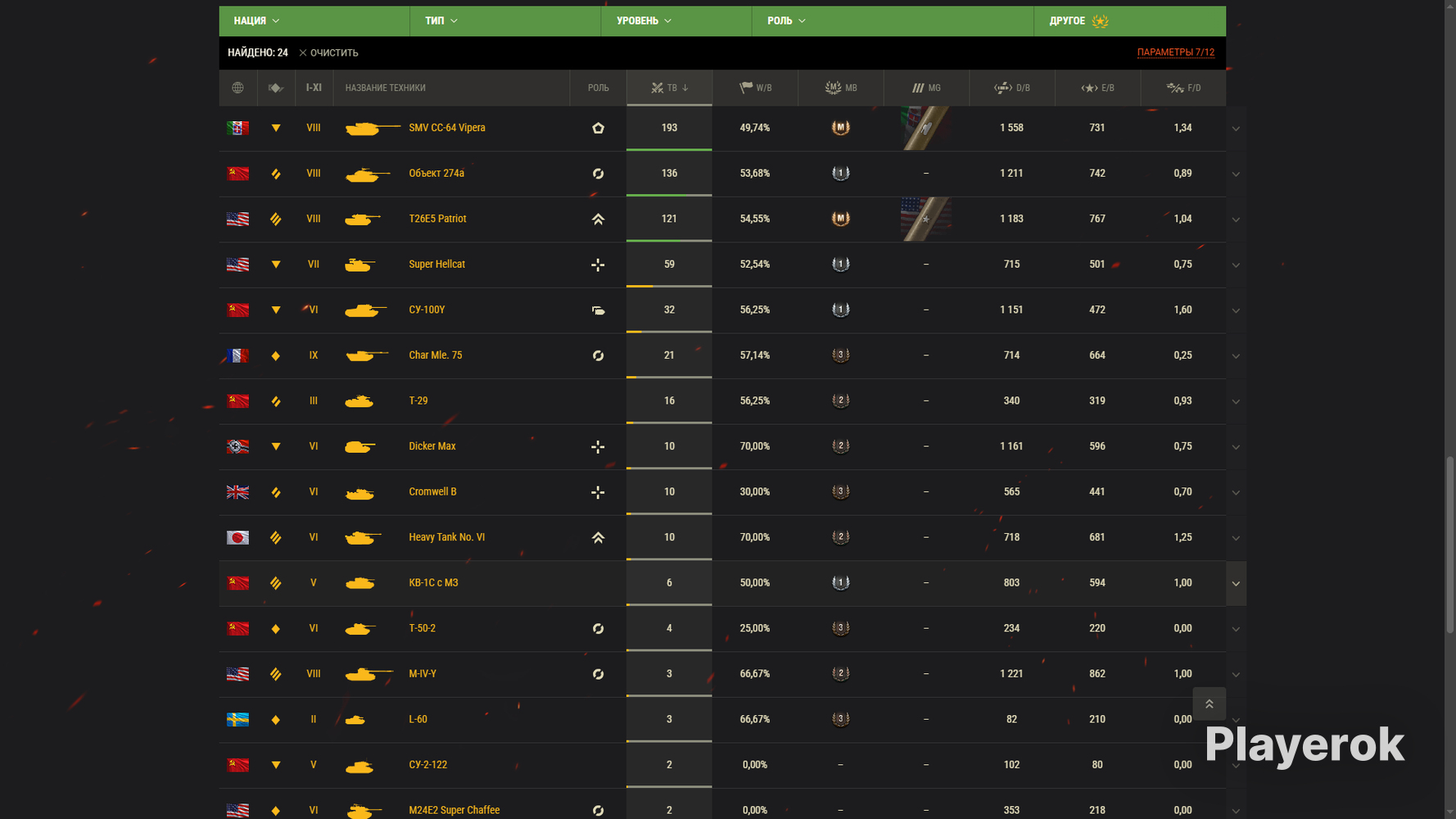Sort by mastery badge MB column

(x=841, y=88)
